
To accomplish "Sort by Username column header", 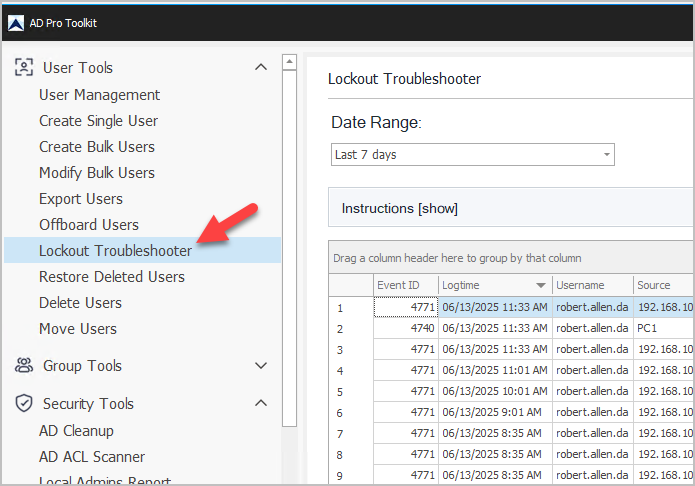I will tap(593, 285).
